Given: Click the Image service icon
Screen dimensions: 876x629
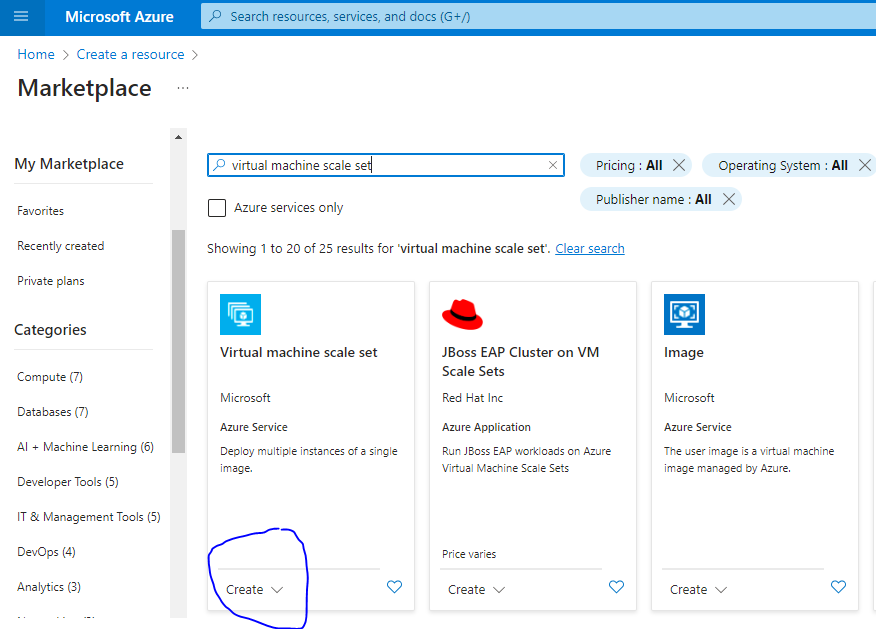Looking at the screenshot, I should 684,314.
